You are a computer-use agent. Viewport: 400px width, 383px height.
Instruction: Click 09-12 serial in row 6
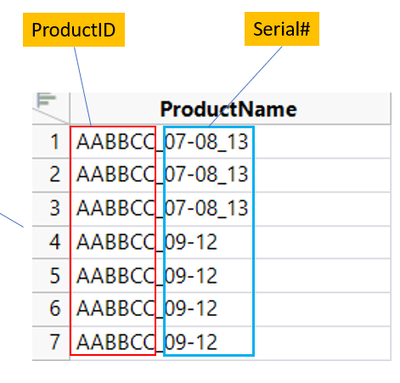(x=191, y=309)
